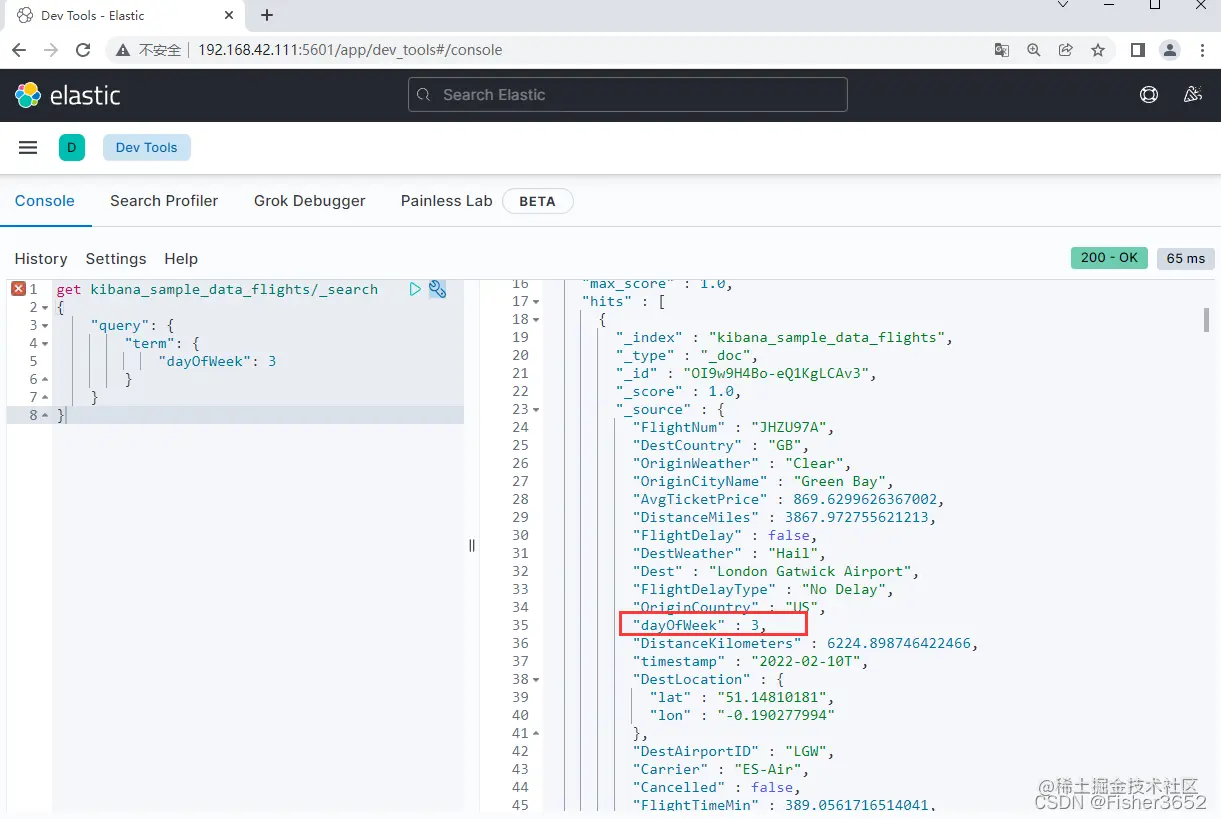Collapse the _source object on line 23

536,410
